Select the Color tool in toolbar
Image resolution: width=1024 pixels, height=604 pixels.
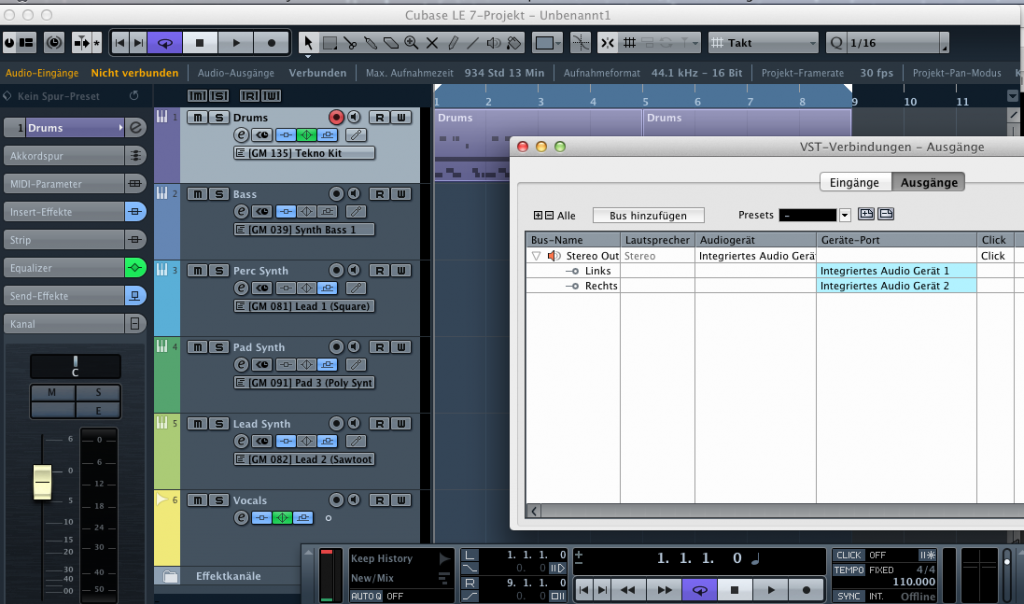[515, 43]
